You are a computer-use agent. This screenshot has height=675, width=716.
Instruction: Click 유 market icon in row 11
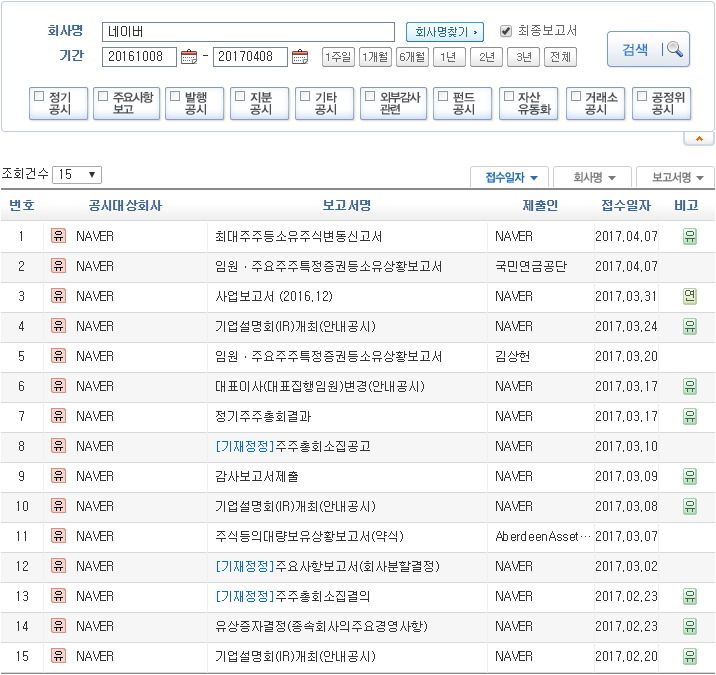pos(58,536)
